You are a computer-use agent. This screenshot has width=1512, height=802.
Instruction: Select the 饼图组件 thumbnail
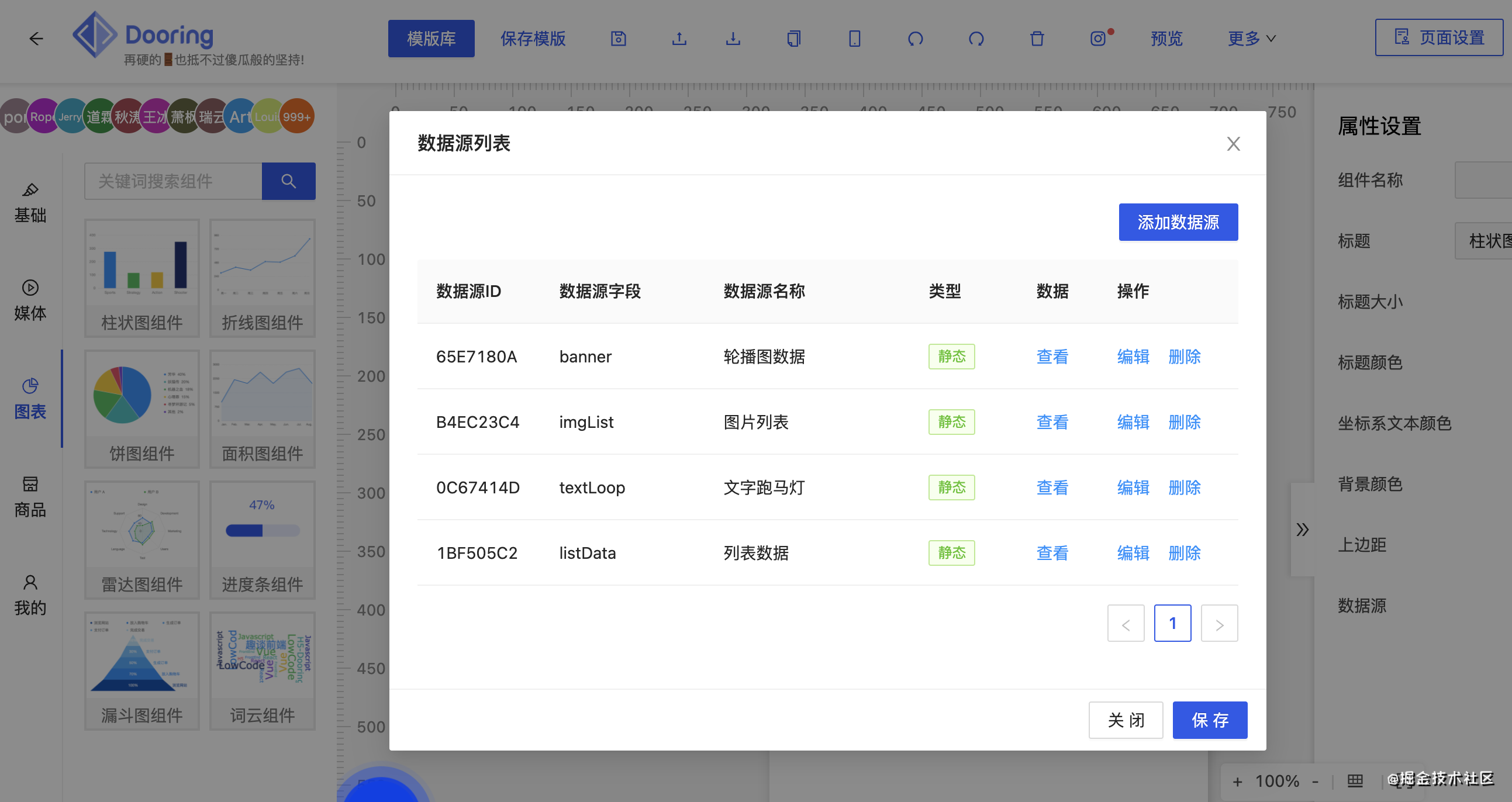142,409
